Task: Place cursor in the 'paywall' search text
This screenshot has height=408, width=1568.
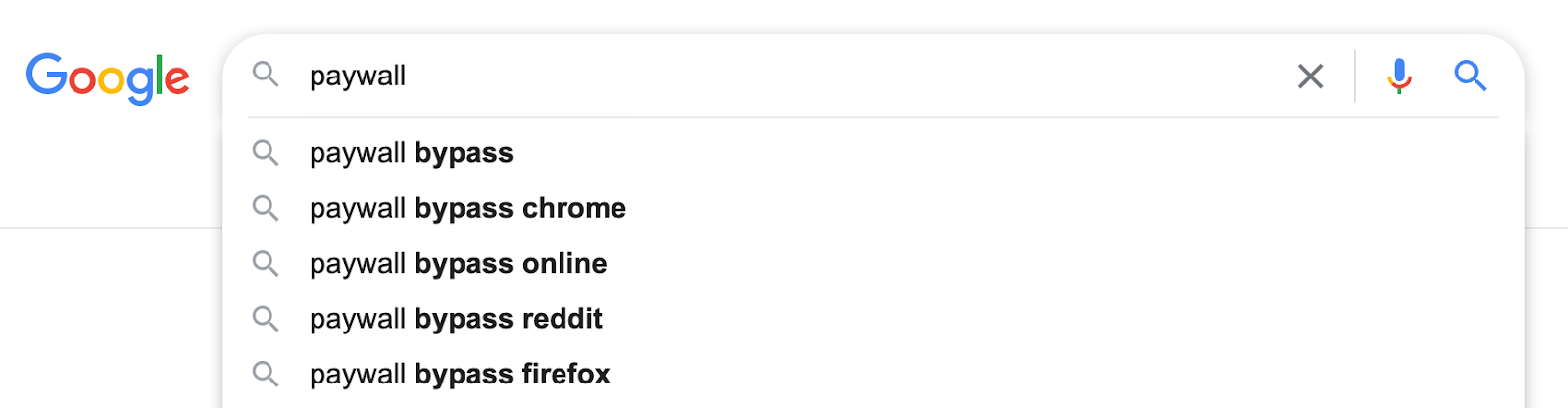Action: [x=358, y=76]
